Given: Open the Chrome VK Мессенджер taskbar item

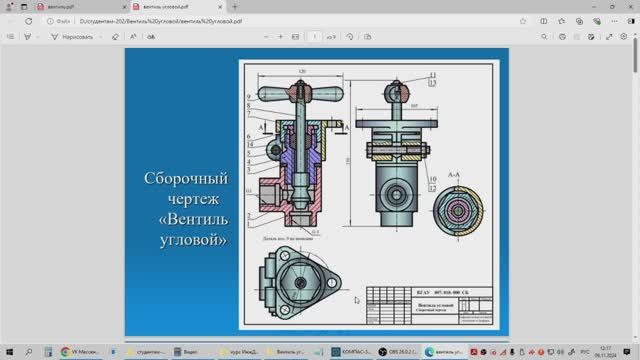Looking at the screenshot, I should (x=80, y=351).
